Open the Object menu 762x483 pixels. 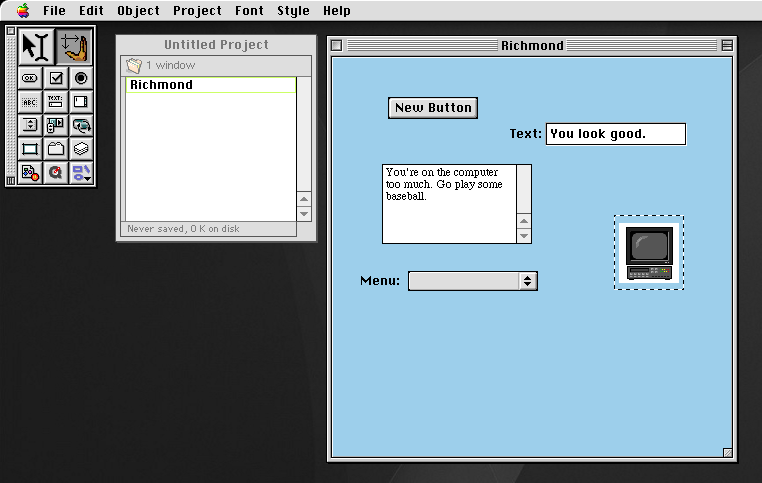(138, 11)
